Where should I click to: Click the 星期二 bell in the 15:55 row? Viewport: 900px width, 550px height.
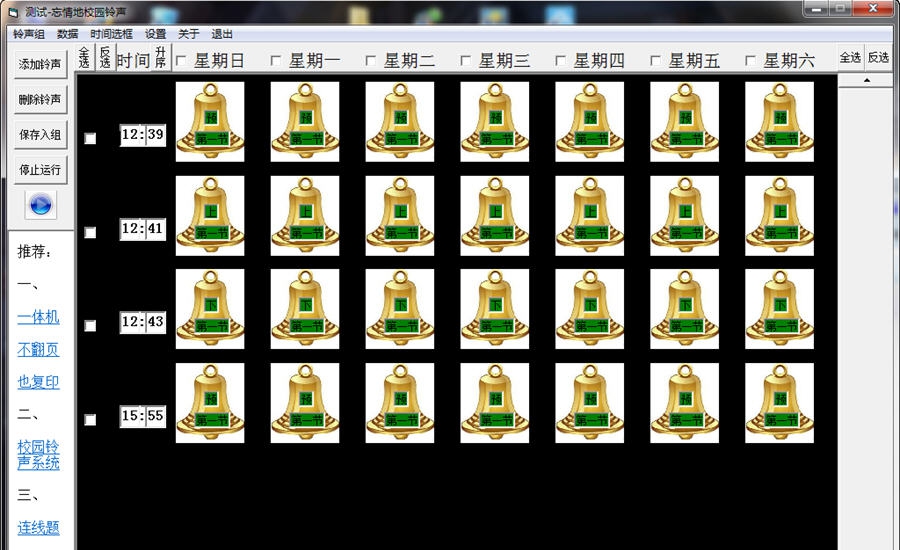pos(400,403)
